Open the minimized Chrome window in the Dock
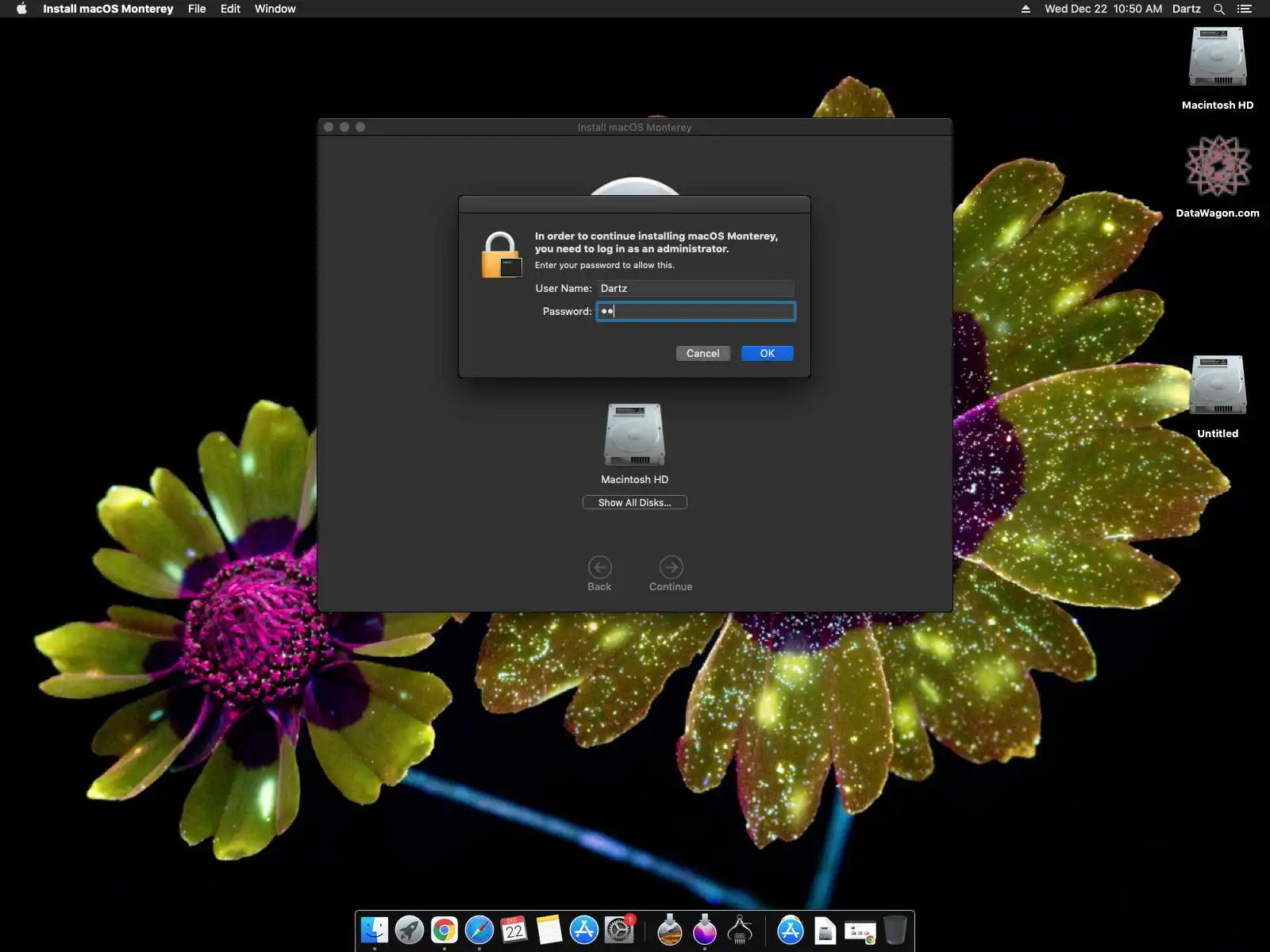 (860, 931)
